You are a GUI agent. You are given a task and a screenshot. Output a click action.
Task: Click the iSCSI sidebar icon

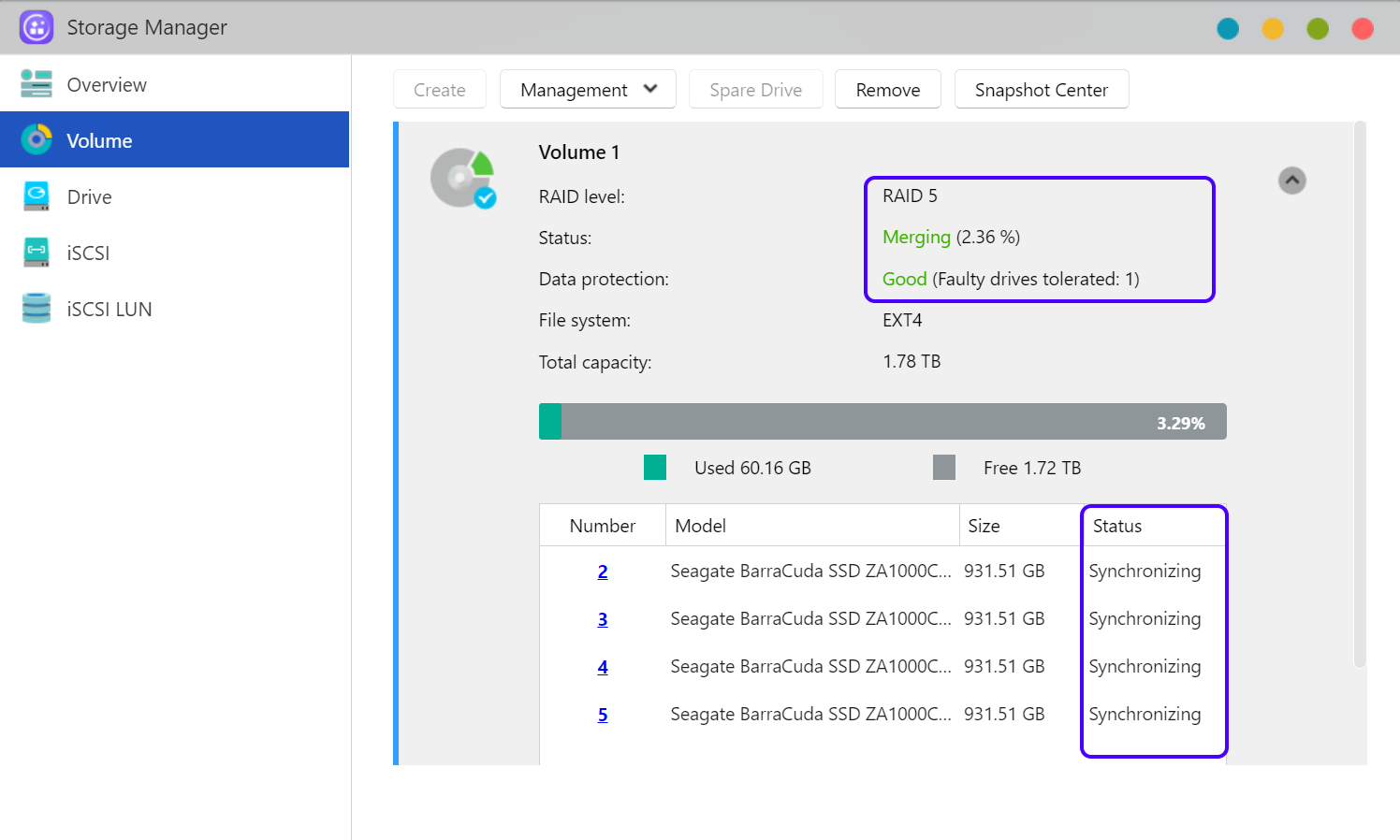click(x=36, y=253)
